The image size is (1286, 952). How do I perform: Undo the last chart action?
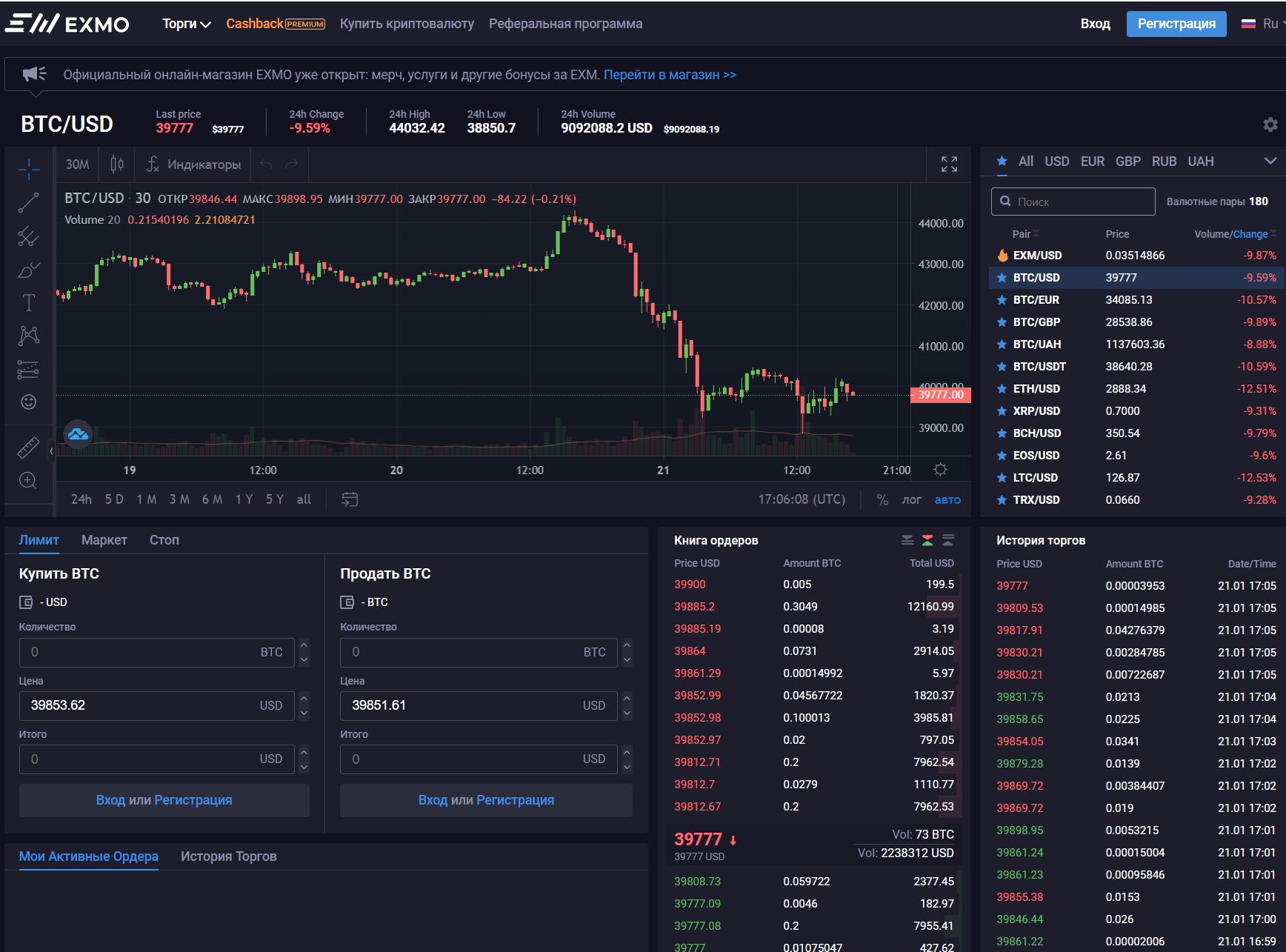(266, 164)
